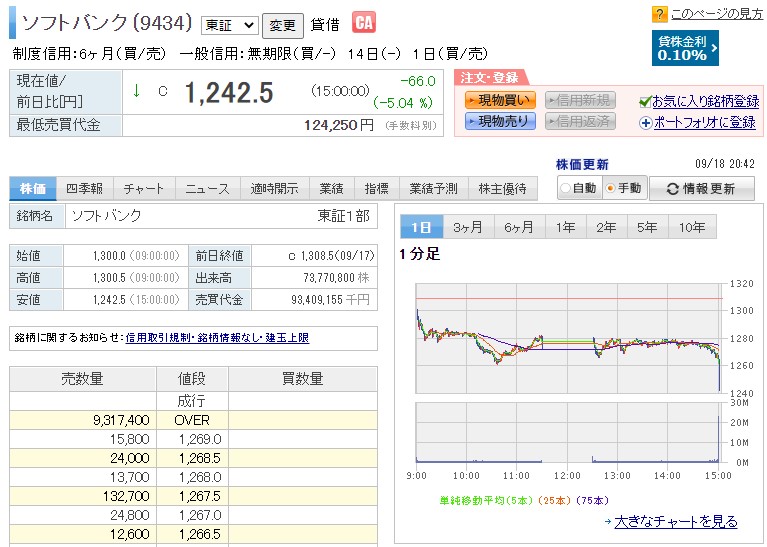
Task: Select the 1日 chart period tab
Action: click(x=421, y=227)
